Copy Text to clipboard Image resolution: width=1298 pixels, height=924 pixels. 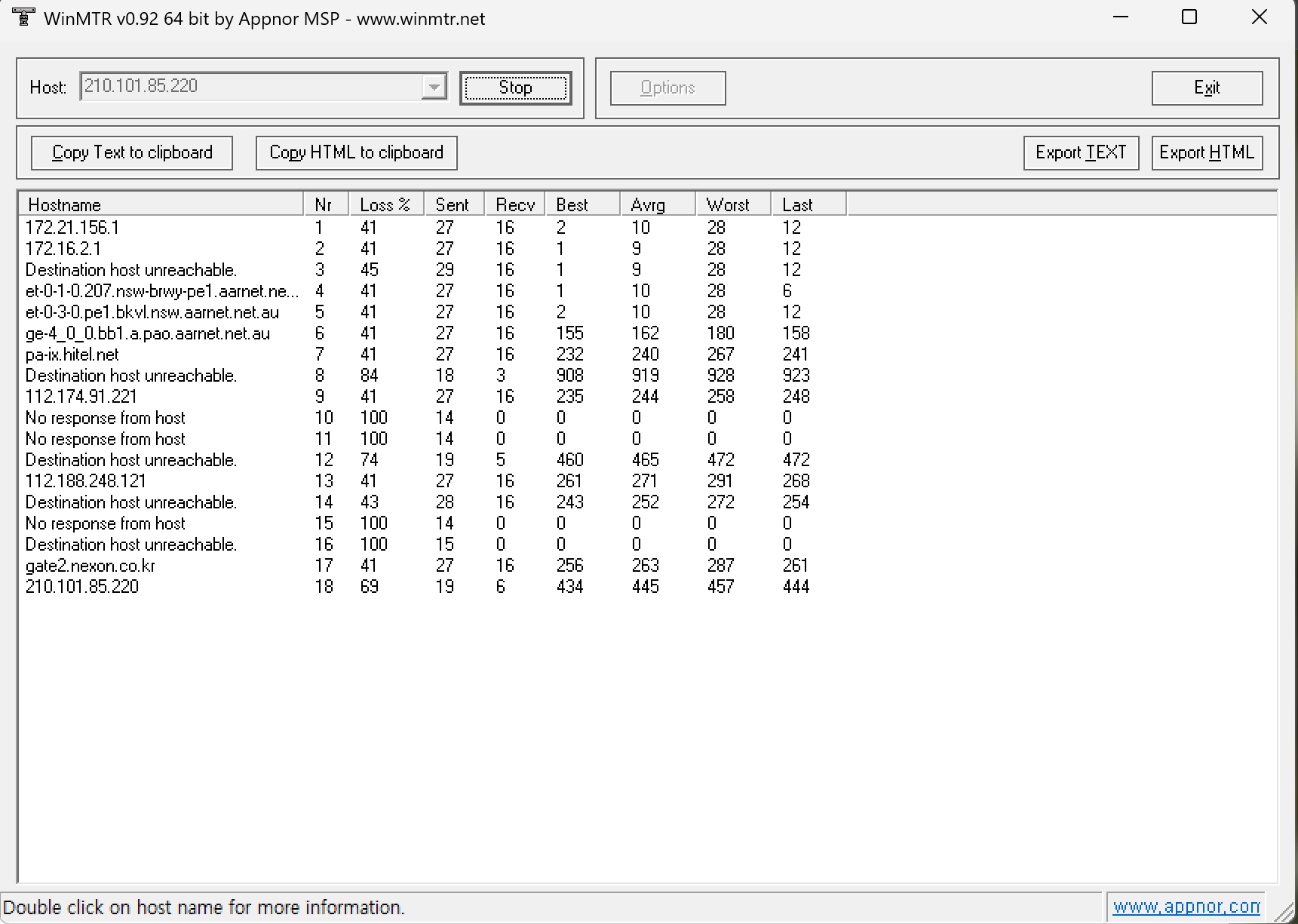click(132, 153)
